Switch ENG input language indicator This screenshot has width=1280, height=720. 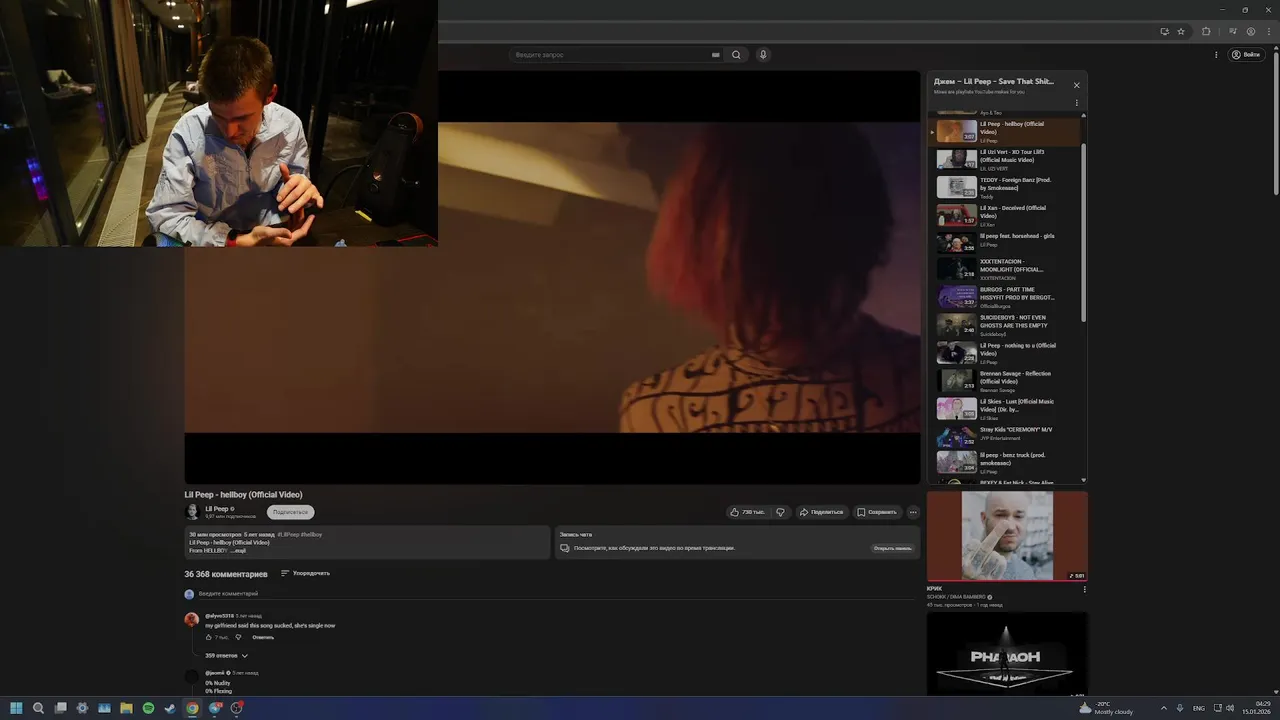point(1199,708)
